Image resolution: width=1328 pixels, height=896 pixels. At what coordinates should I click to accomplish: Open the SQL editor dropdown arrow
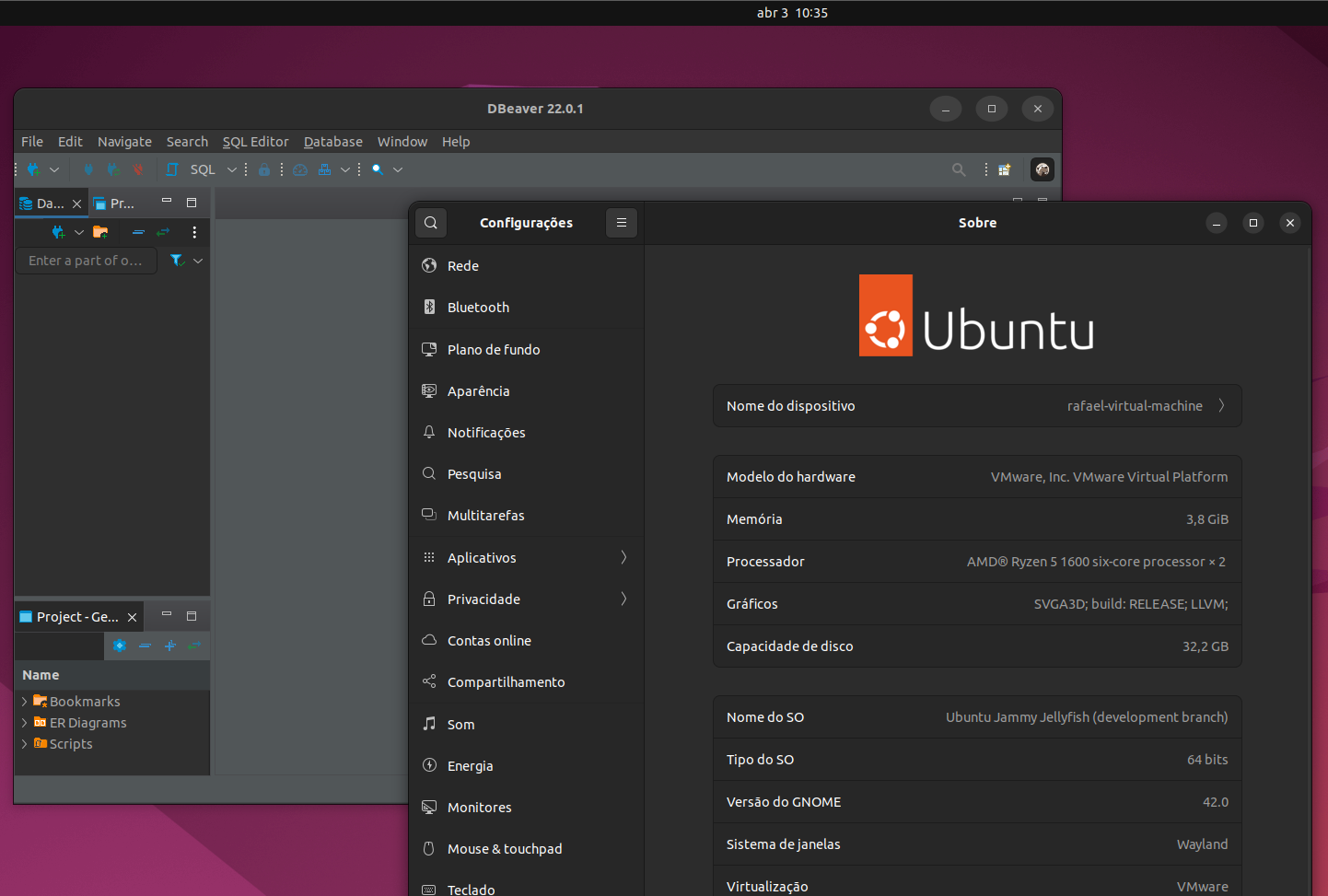point(231,169)
